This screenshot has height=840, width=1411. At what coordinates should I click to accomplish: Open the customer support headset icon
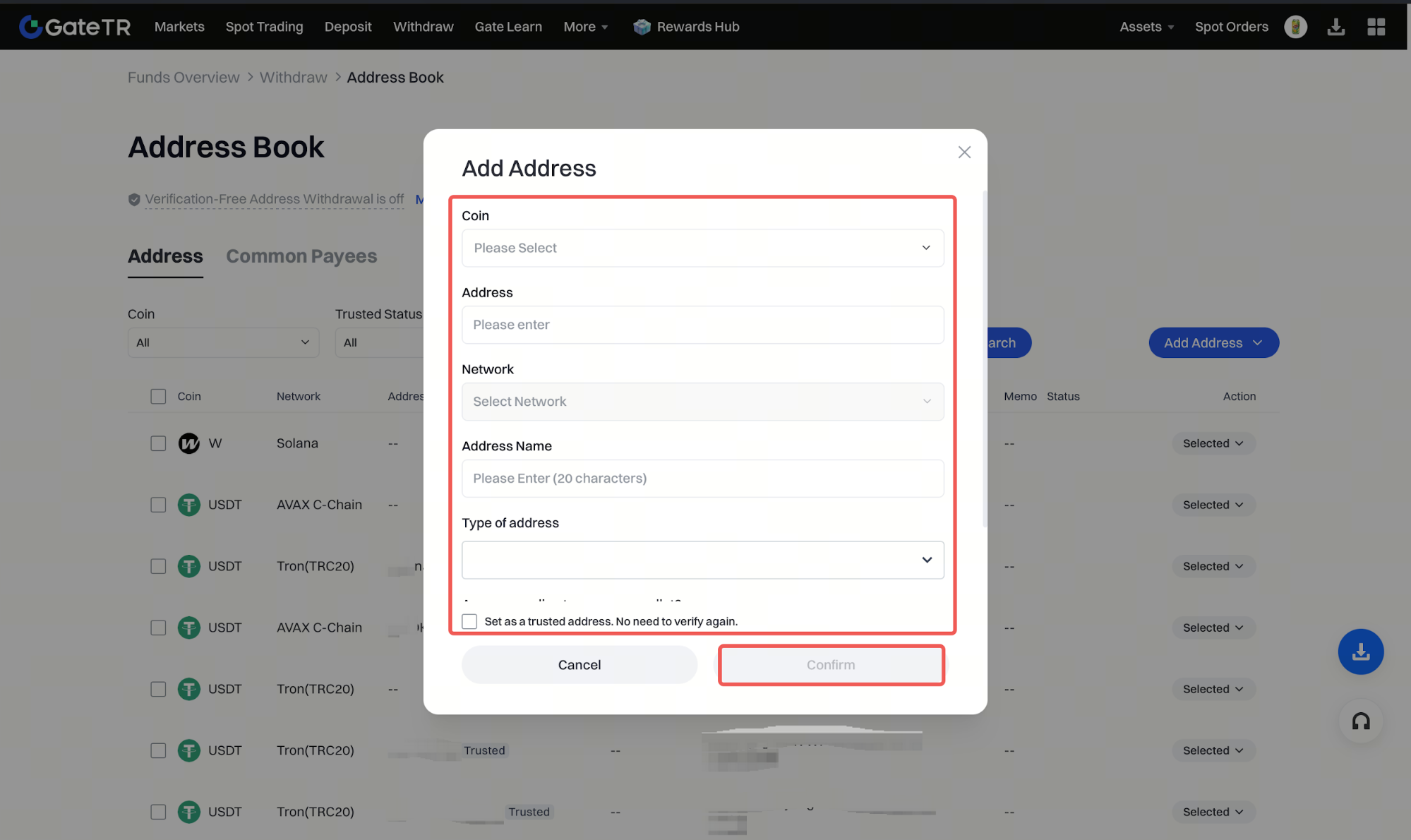[x=1360, y=721]
